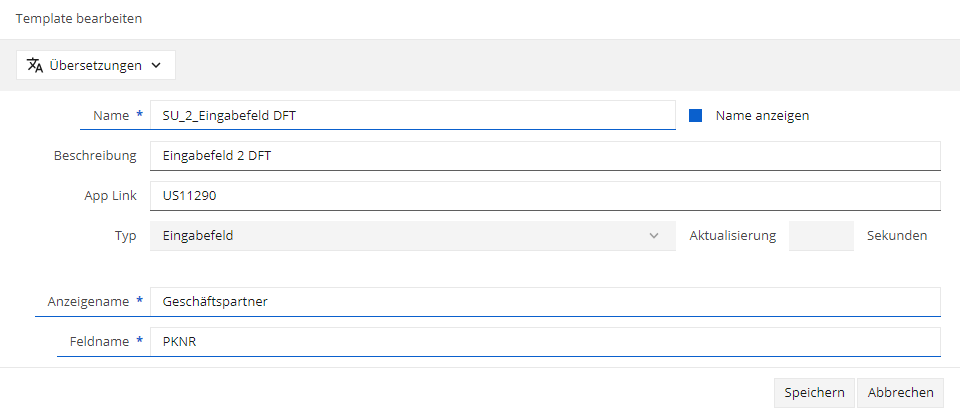Open the Übersetzungen dropdown menu

(x=96, y=65)
